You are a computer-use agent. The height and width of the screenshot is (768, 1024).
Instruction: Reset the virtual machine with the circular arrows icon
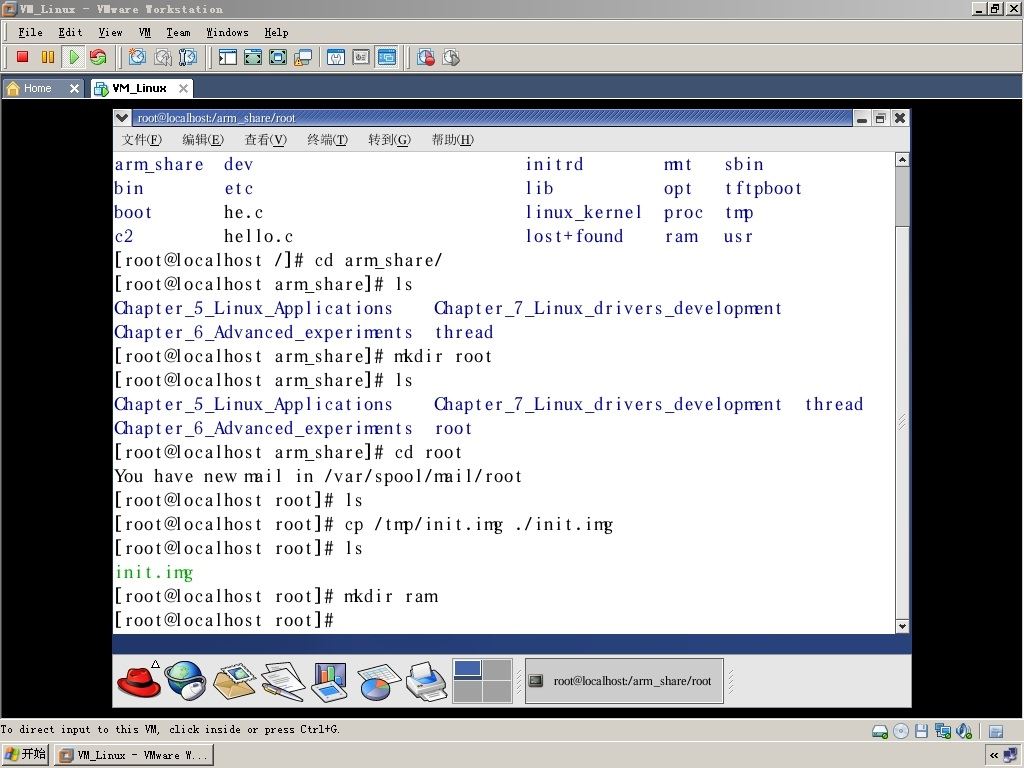point(98,57)
